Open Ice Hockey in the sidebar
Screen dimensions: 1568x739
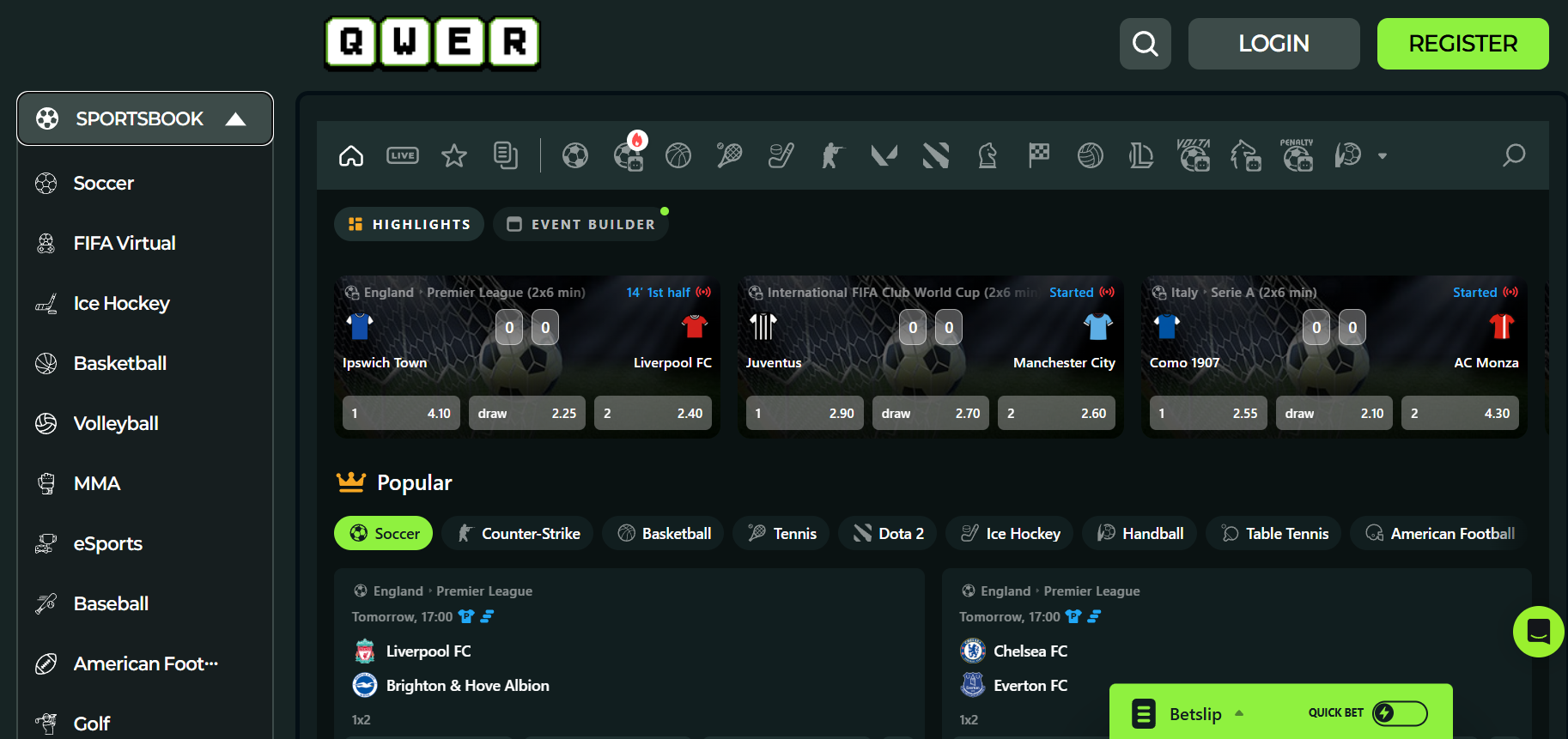(x=121, y=303)
